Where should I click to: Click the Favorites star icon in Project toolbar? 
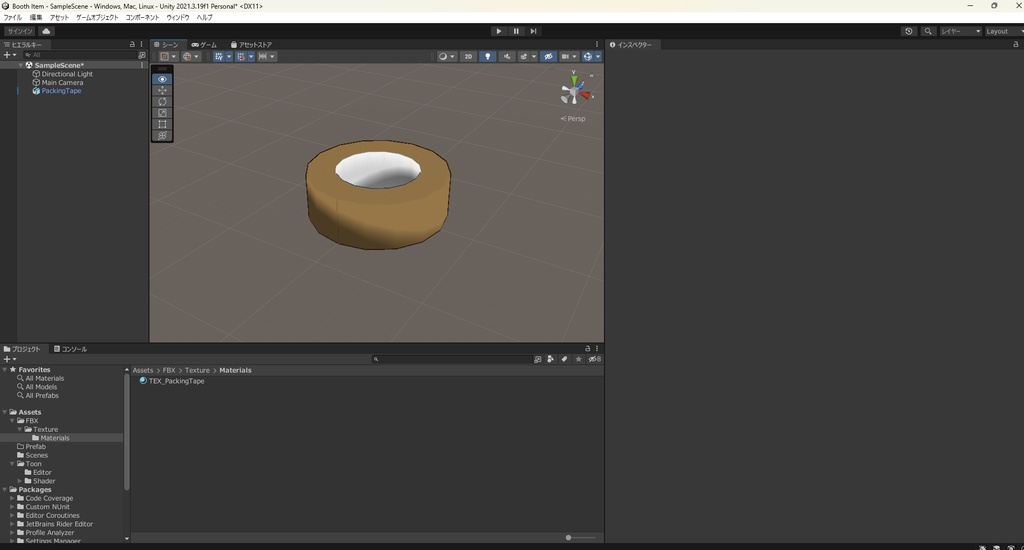coord(578,359)
